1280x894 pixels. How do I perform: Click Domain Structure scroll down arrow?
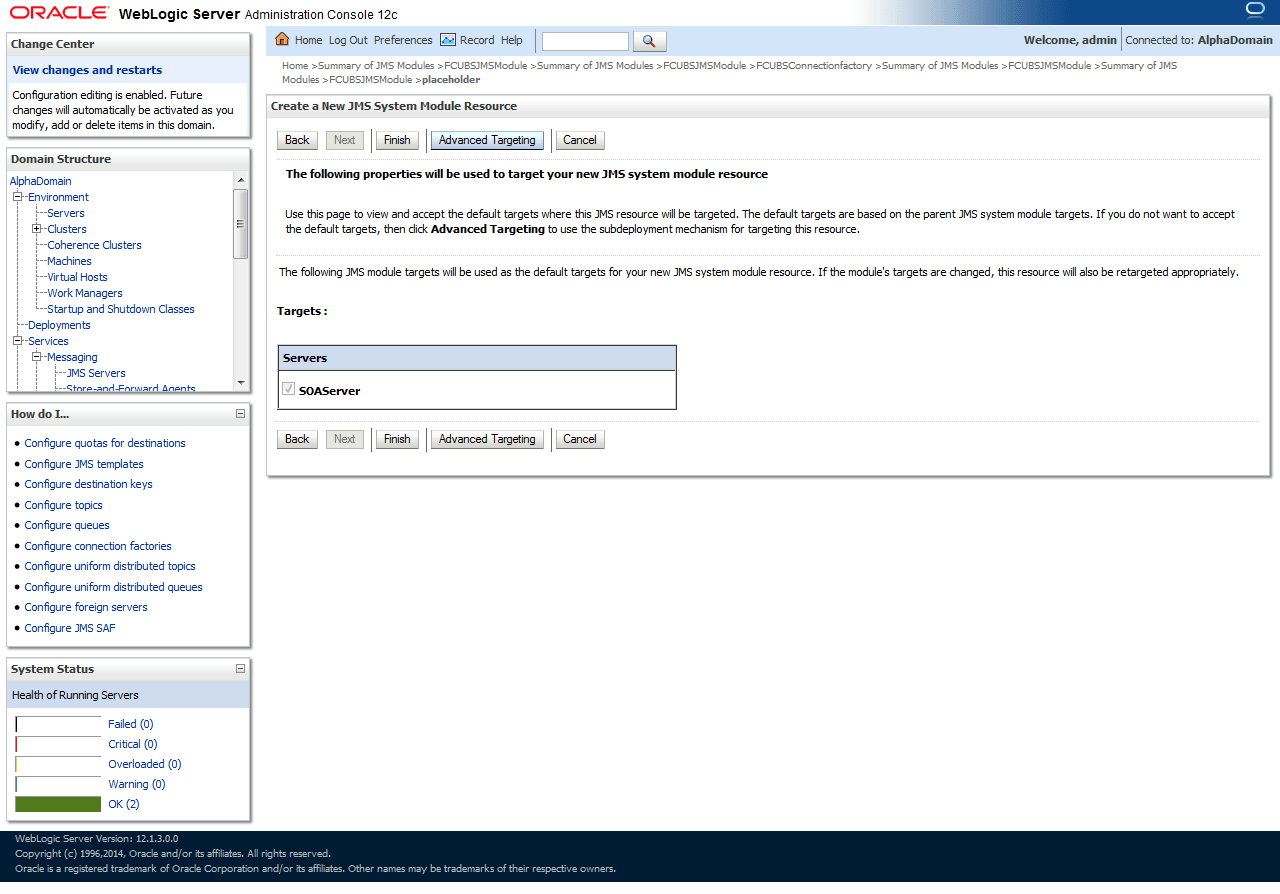click(x=240, y=383)
